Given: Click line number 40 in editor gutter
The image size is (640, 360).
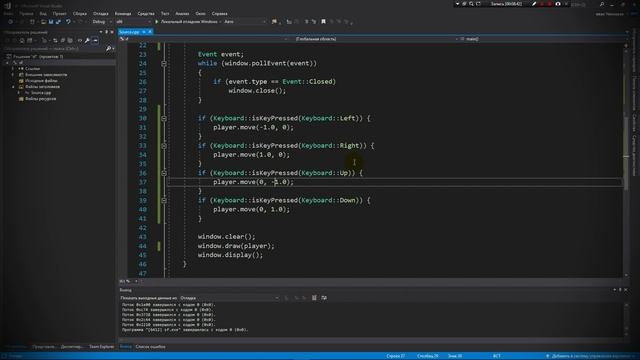Looking at the screenshot, I should (142, 209).
